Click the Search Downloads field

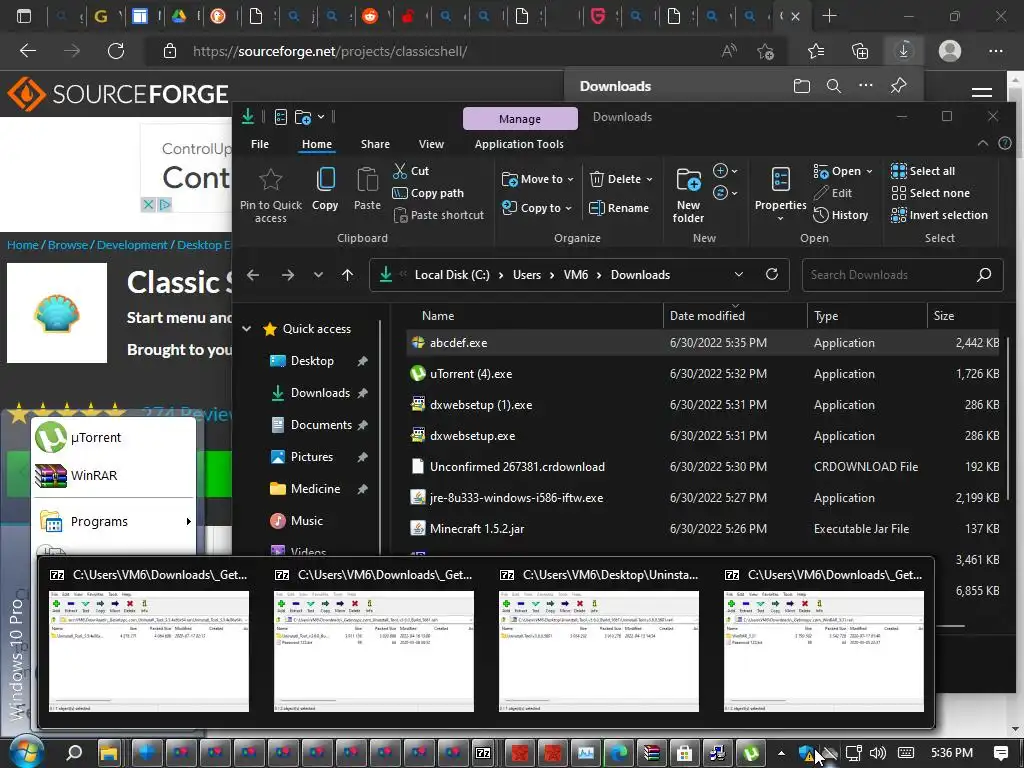click(x=902, y=275)
